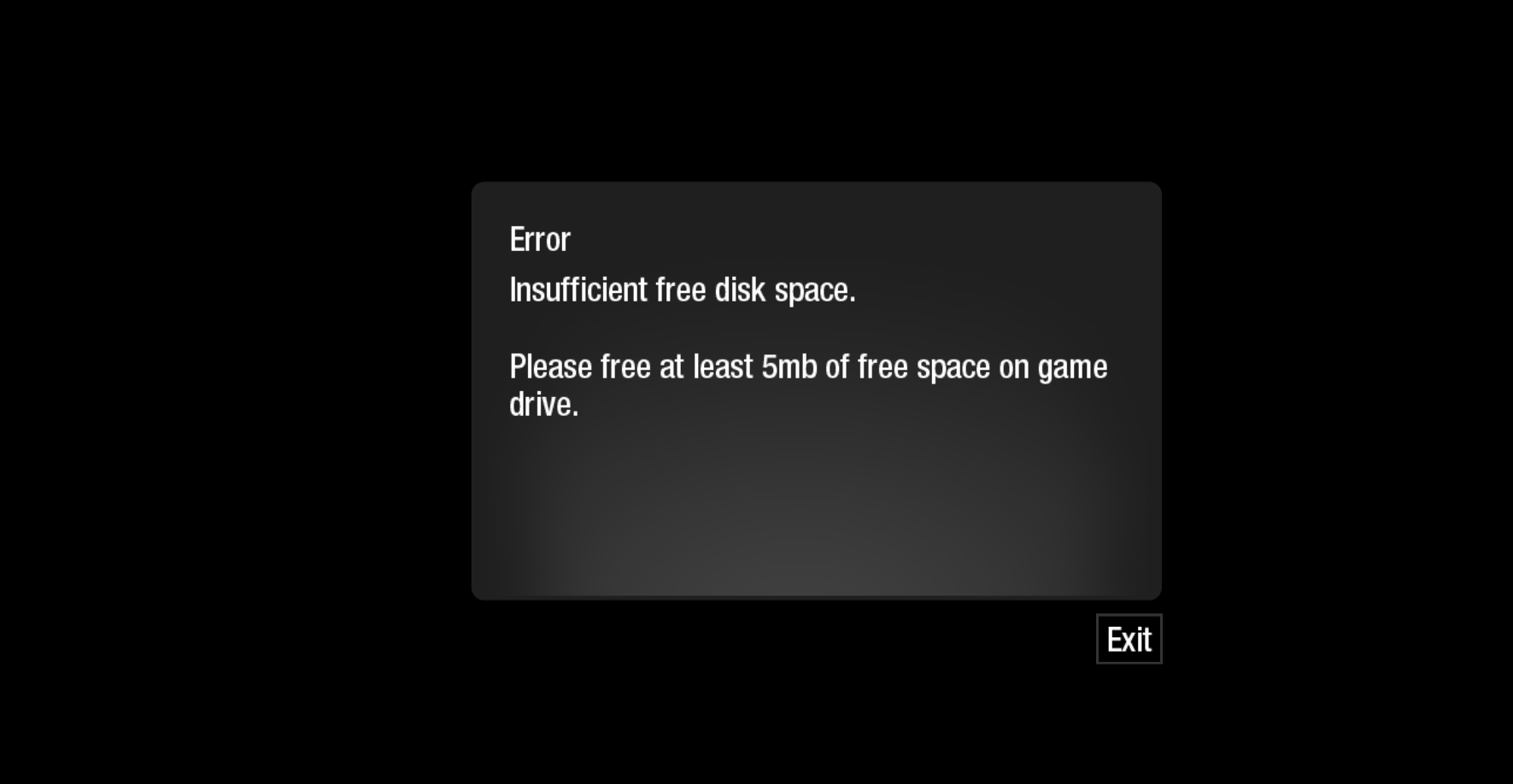Click the word 'Please' in the dialog
Screen dimensions: 1513x784
(551, 367)
